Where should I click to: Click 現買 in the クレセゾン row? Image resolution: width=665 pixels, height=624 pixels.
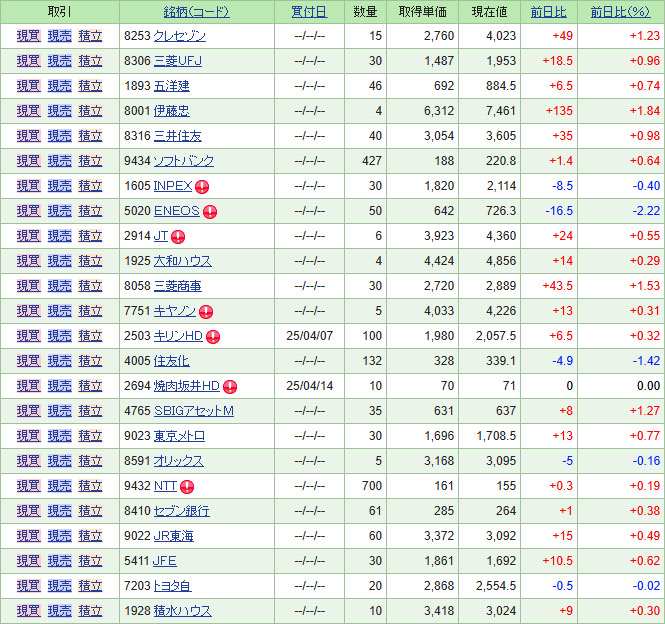(29, 36)
